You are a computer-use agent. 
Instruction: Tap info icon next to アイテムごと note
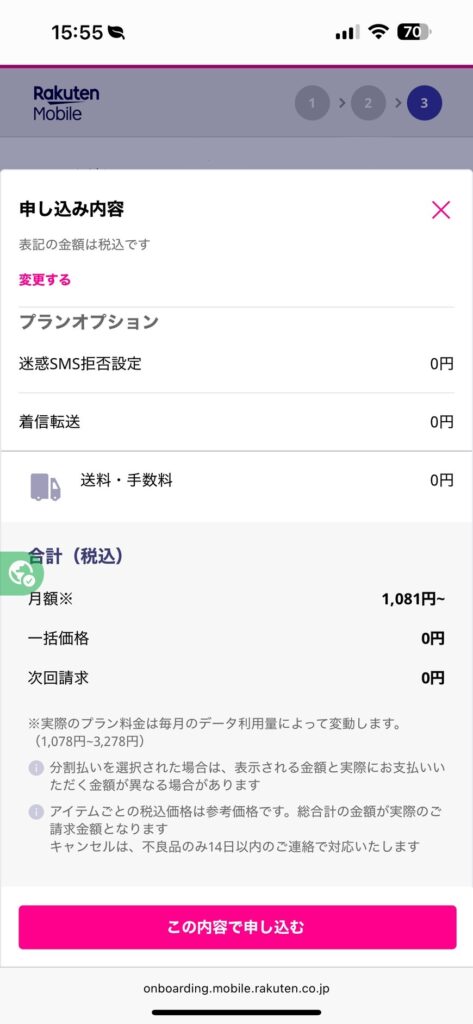point(37,812)
